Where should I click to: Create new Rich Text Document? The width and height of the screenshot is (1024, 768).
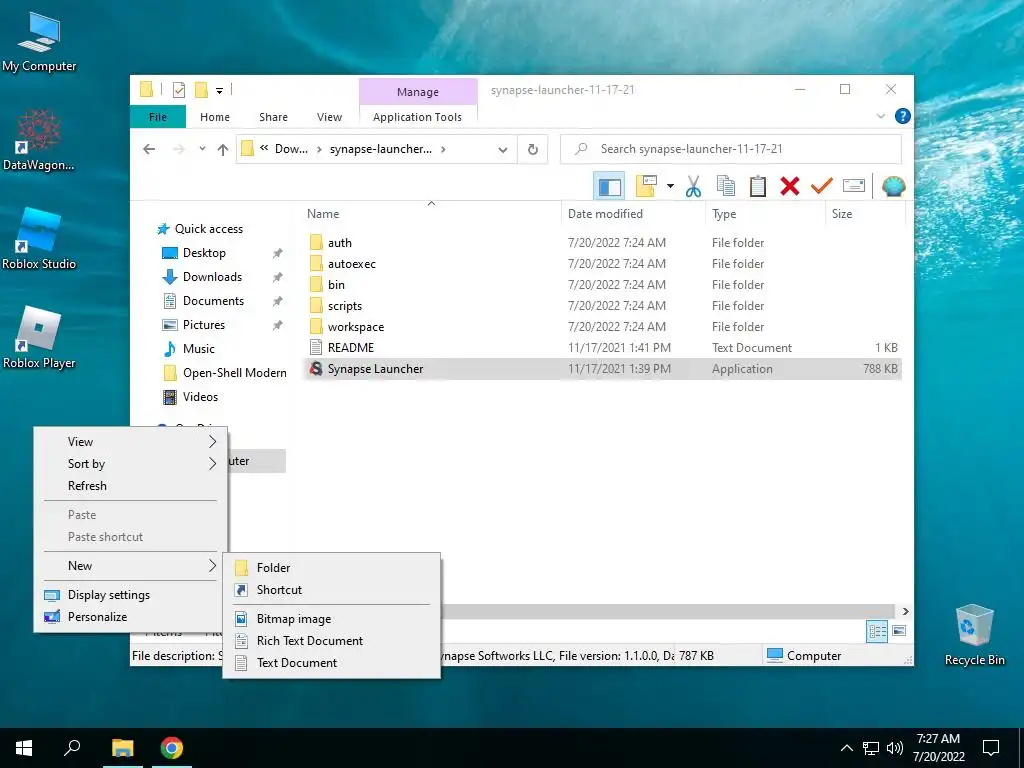pyautogui.click(x=332, y=641)
